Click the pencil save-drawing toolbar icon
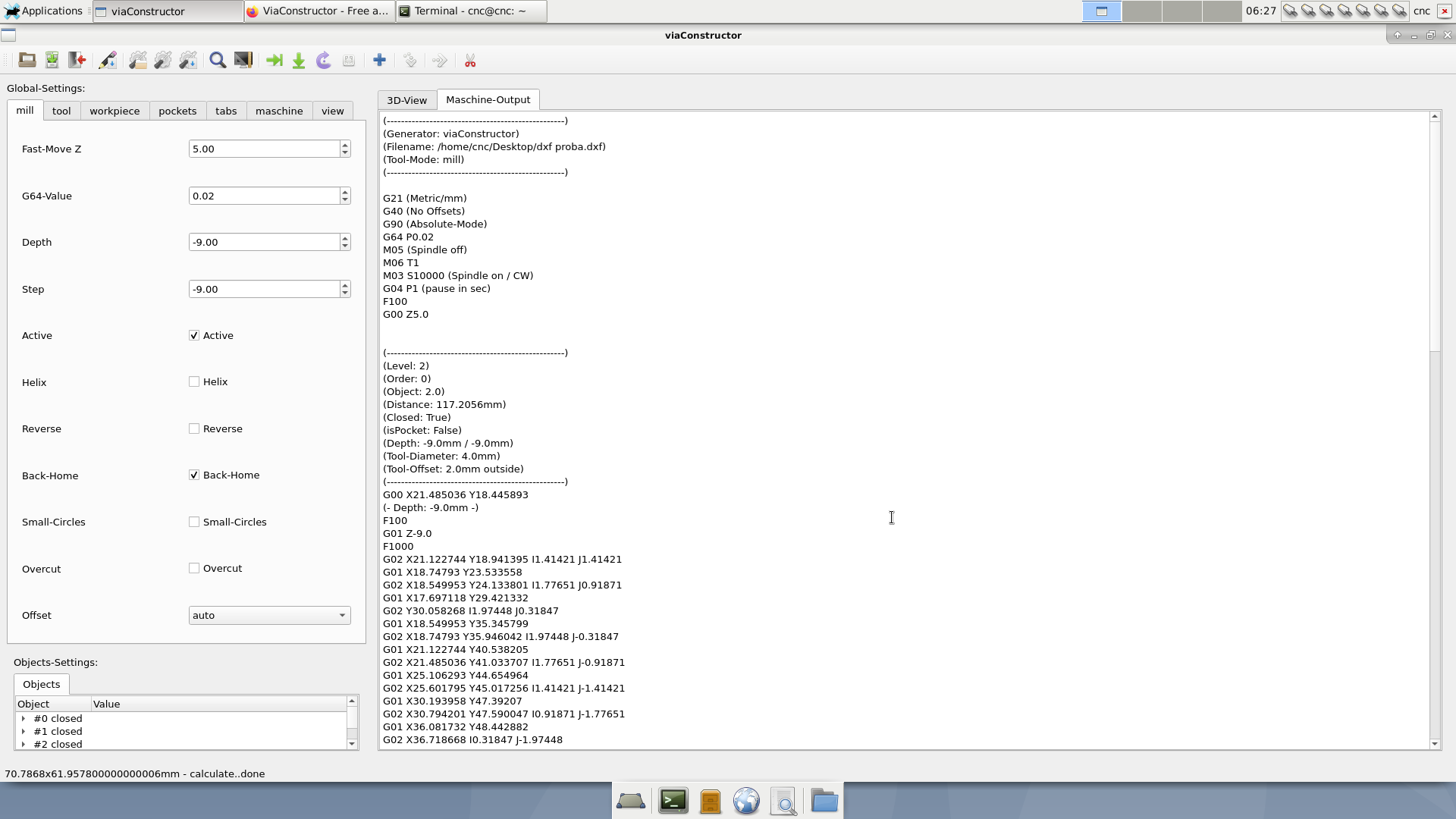The image size is (1456, 819). [108, 61]
